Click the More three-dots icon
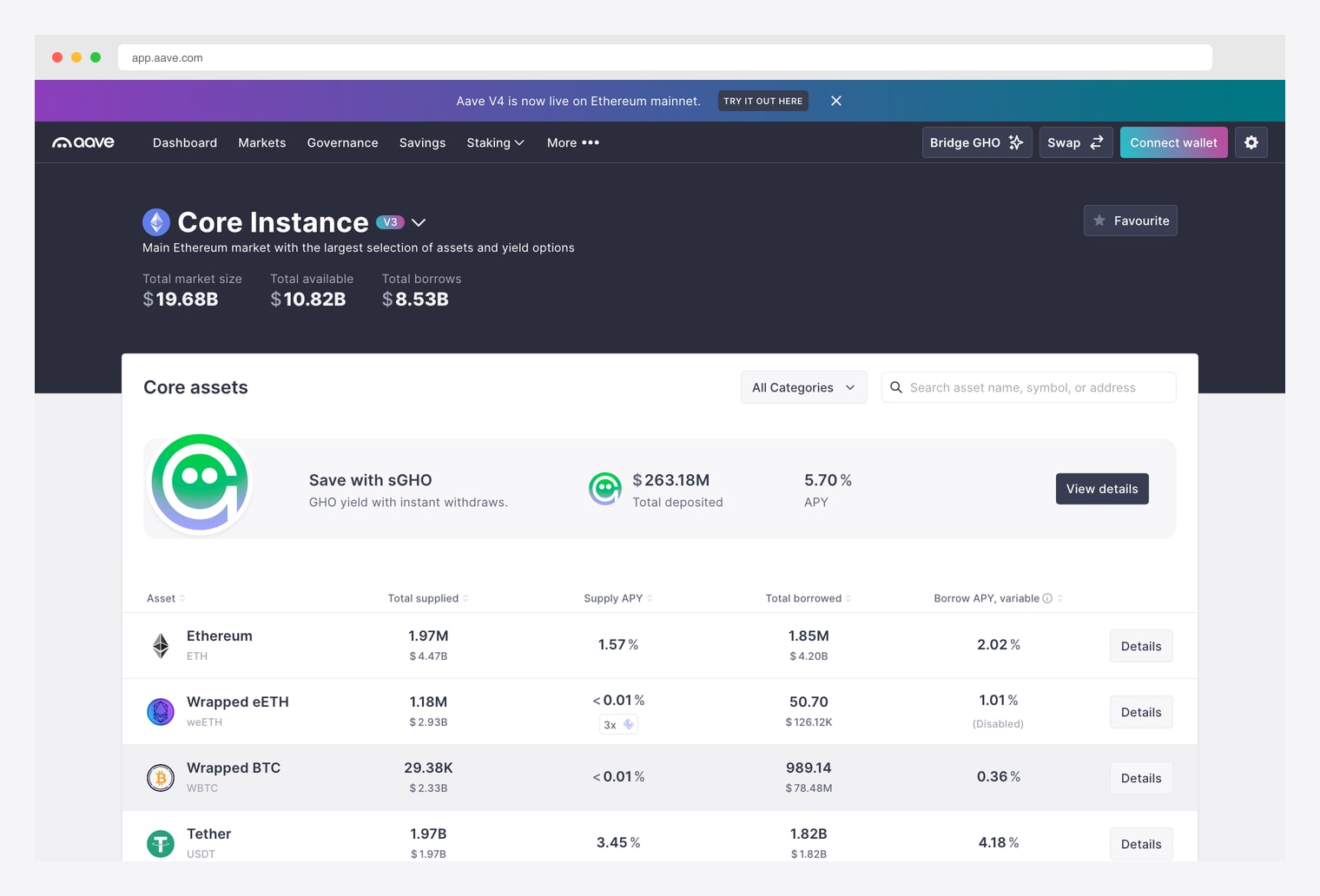The height and width of the screenshot is (896, 1320). 591,142
